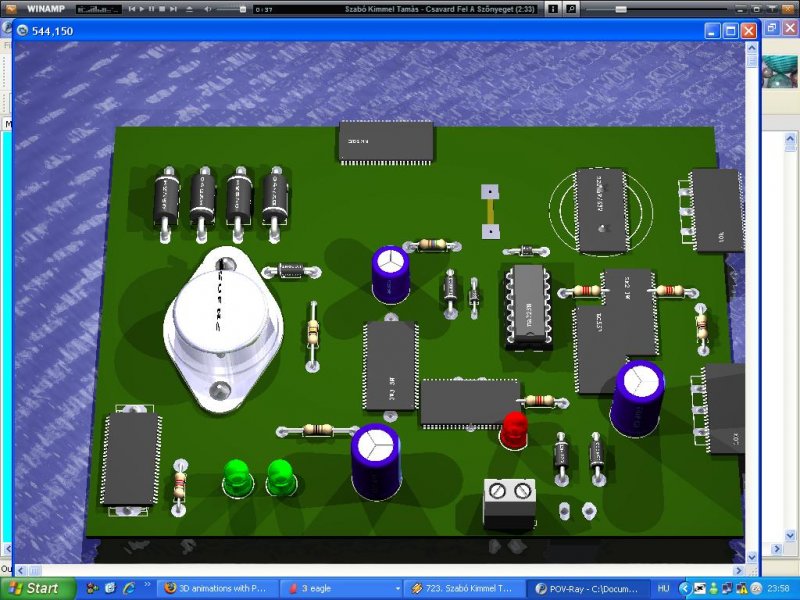The height and width of the screenshot is (600, 800).
Task: Open the 3 eagle taskbar group
Action: (x=341, y=588)
